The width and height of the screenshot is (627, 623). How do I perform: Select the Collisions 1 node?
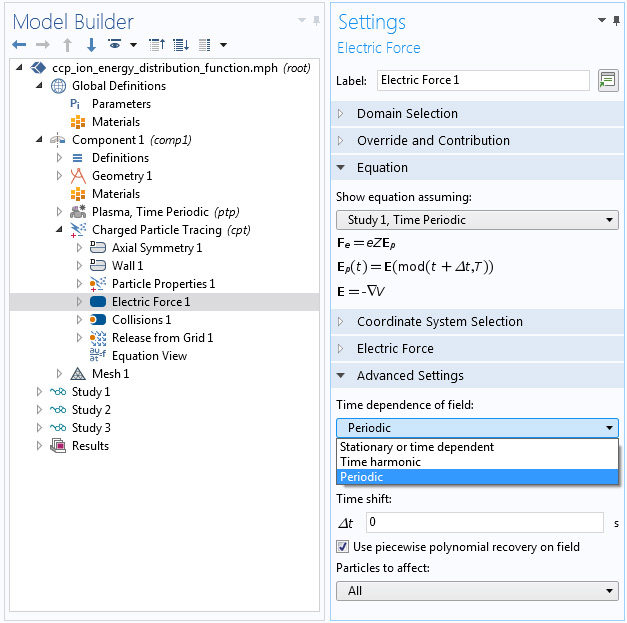pos(141,320)
